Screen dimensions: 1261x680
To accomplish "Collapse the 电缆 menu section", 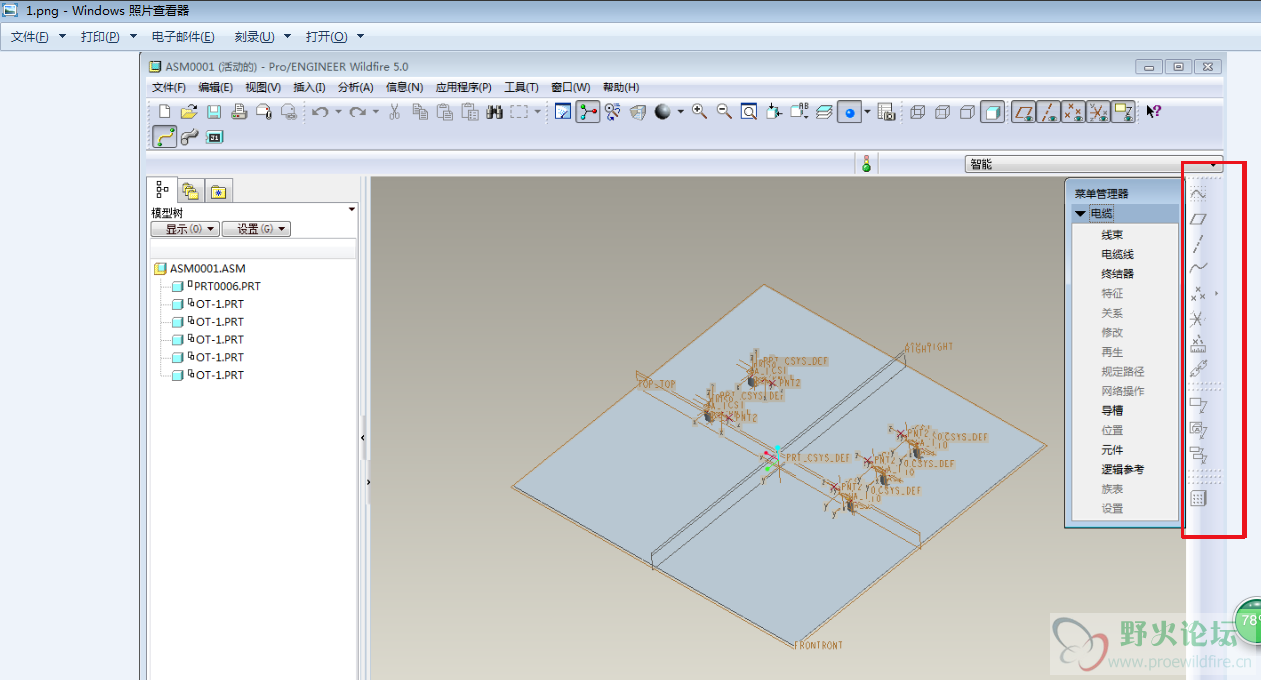I will (1080, 214).
